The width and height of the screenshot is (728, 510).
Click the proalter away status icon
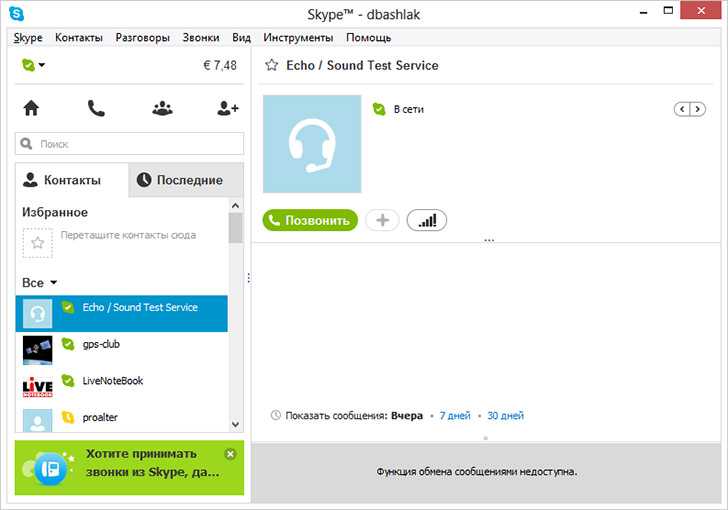click(68, 417)
